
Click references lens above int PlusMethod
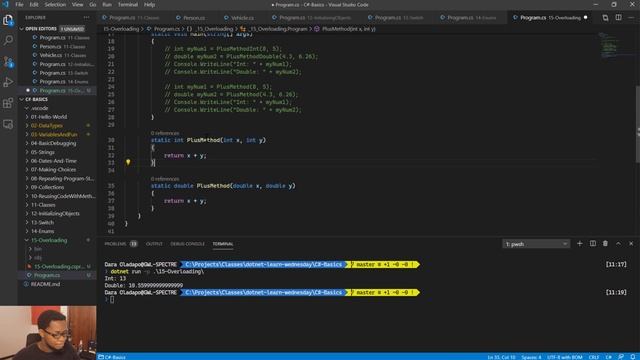165,133
